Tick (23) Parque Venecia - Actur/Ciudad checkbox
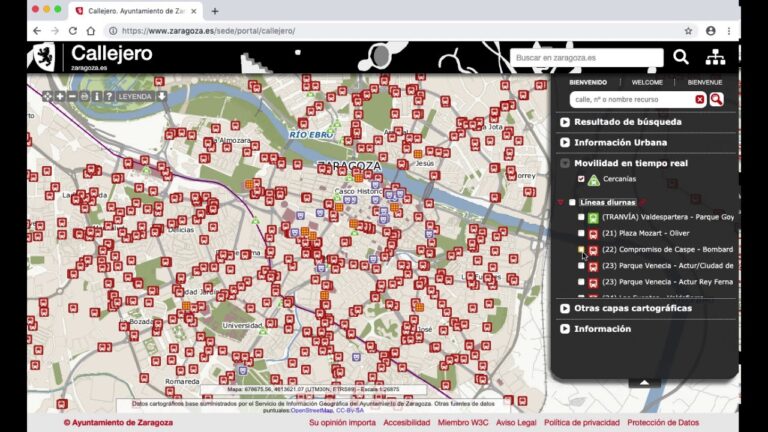This screenshot has width=768, height=432. tap(581, 265)
